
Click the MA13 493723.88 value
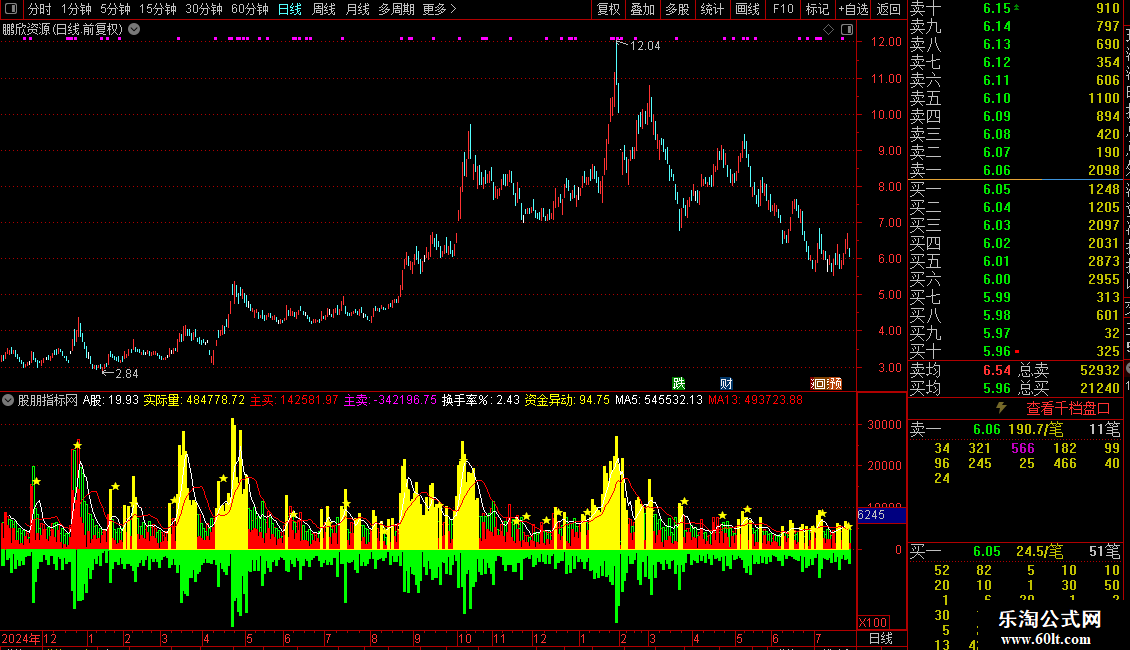coord(755,400)
